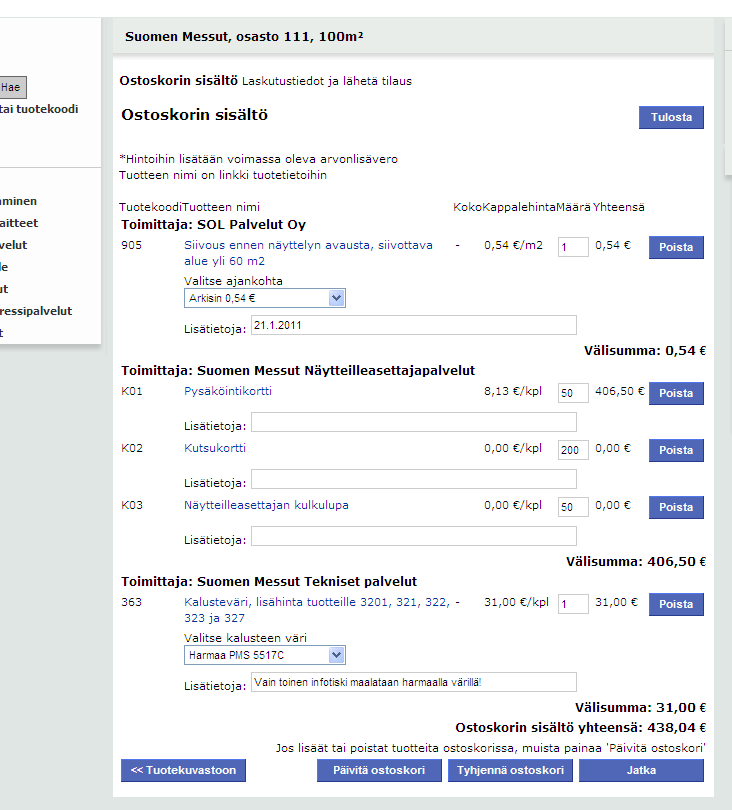This screenshot has width=732, height=810.
Task: Click 'Toimittaja: Suomen Messut Näytteilleasettajapalvelut' heading
Action: 298,371
